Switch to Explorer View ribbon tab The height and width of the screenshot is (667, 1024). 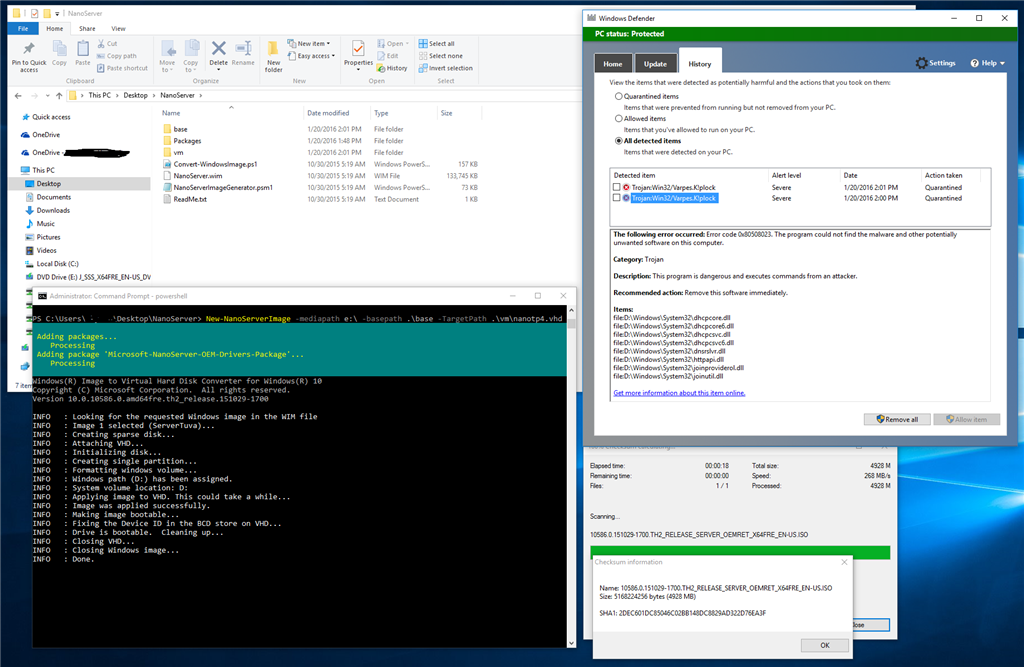point(118,29)
